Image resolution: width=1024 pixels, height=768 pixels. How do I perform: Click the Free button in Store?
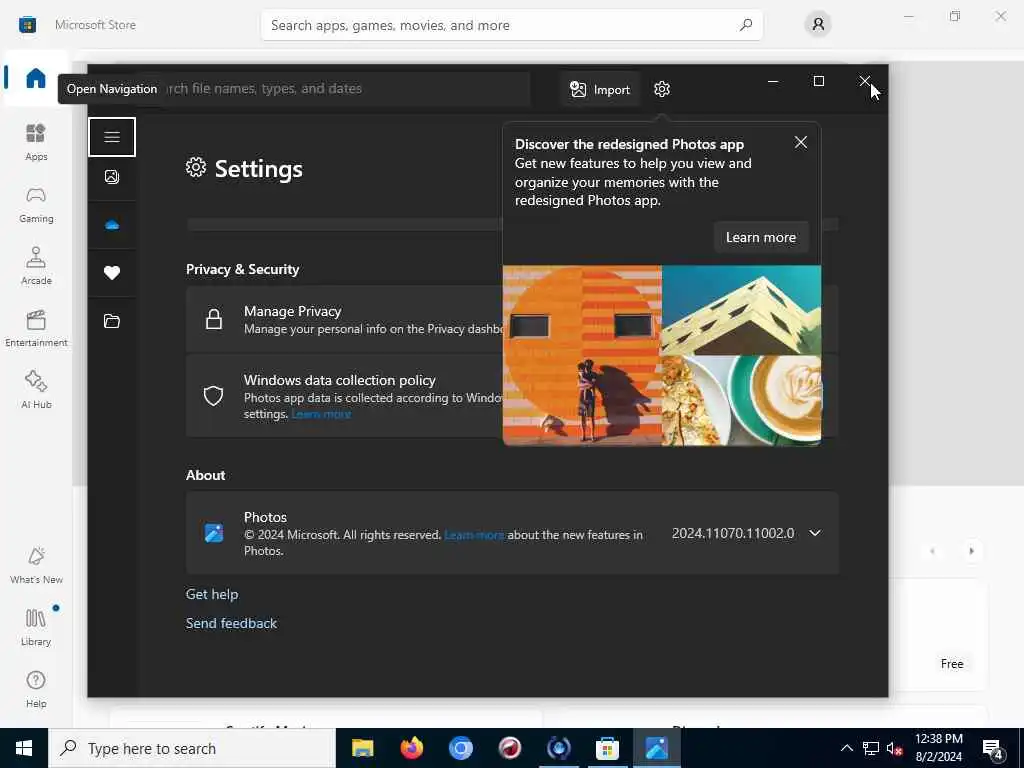952,664
